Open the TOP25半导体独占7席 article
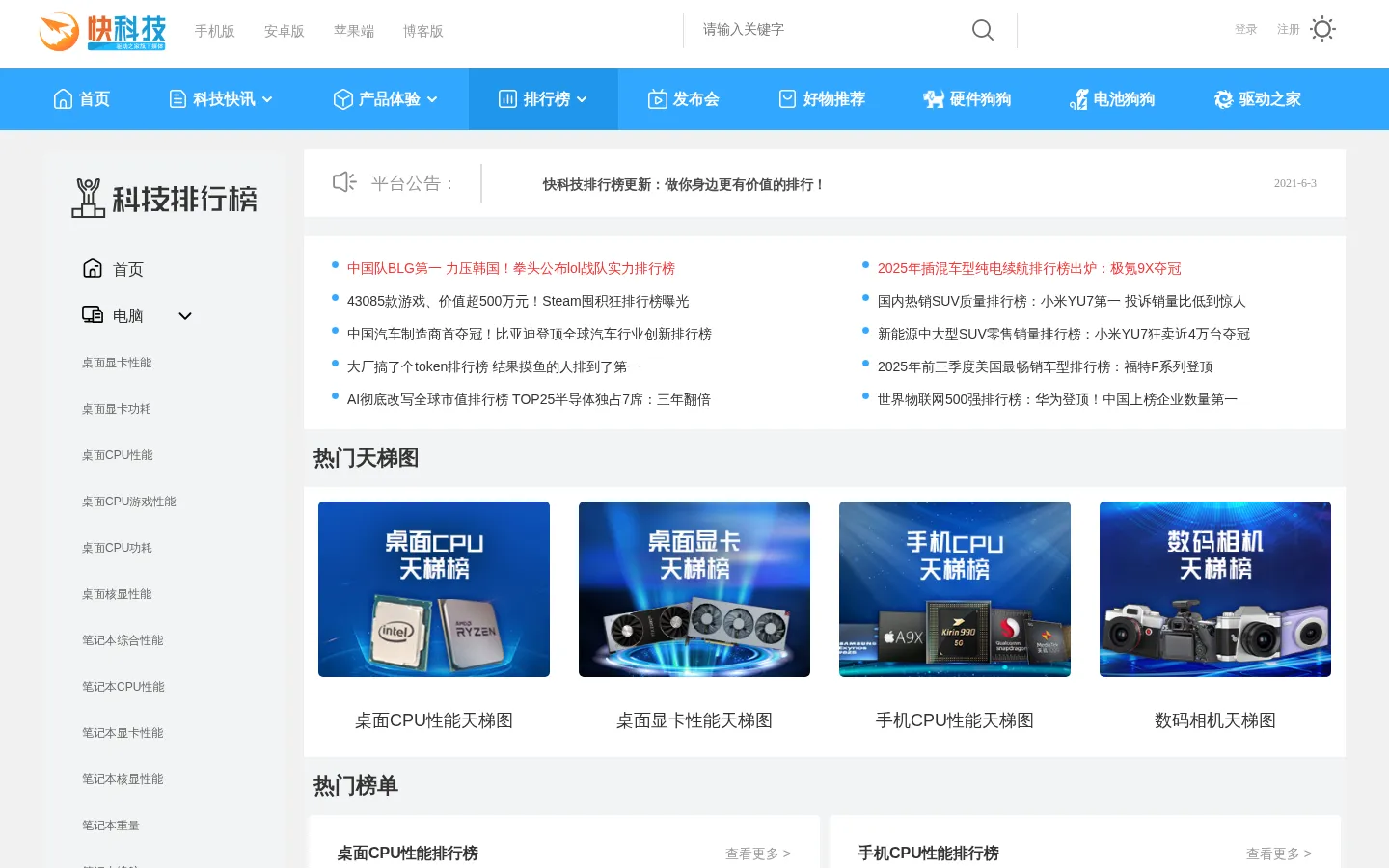 pos(529,399)
